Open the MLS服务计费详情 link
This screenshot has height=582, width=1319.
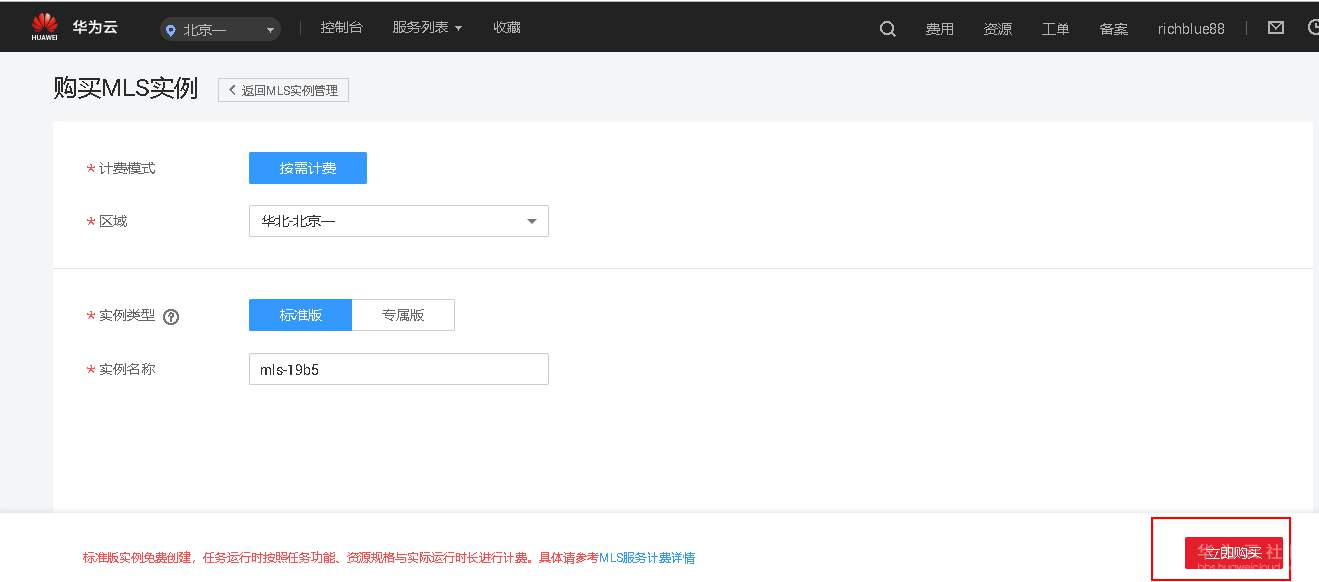(x=647, y=558)
